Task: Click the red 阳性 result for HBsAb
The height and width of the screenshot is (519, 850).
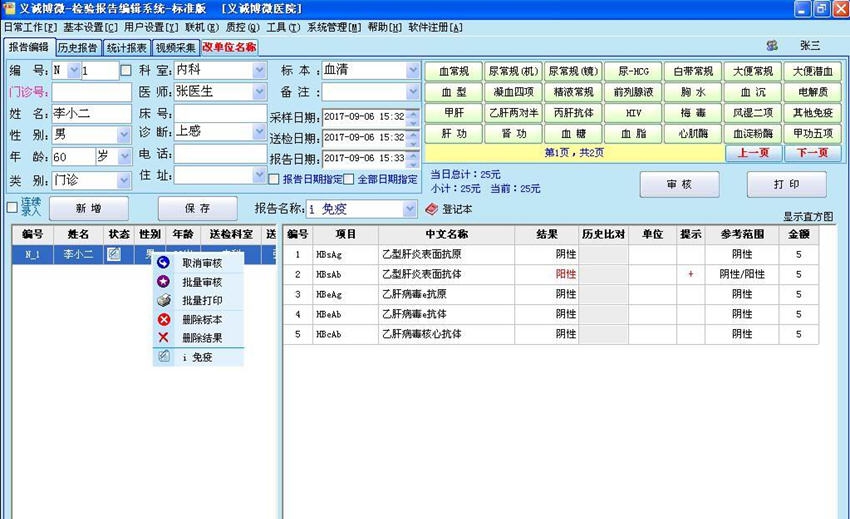Action: 565,274
